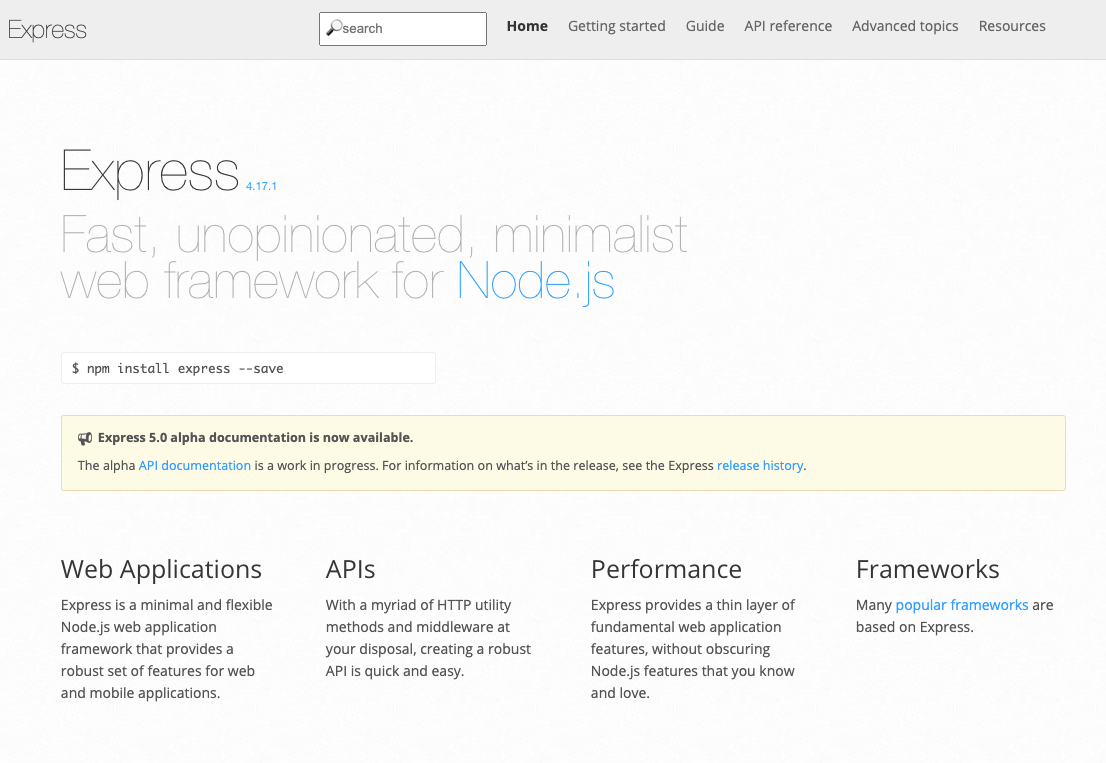Open the Getting started menu
This screenshot has width=1106, height=763.
pos(616,26)
